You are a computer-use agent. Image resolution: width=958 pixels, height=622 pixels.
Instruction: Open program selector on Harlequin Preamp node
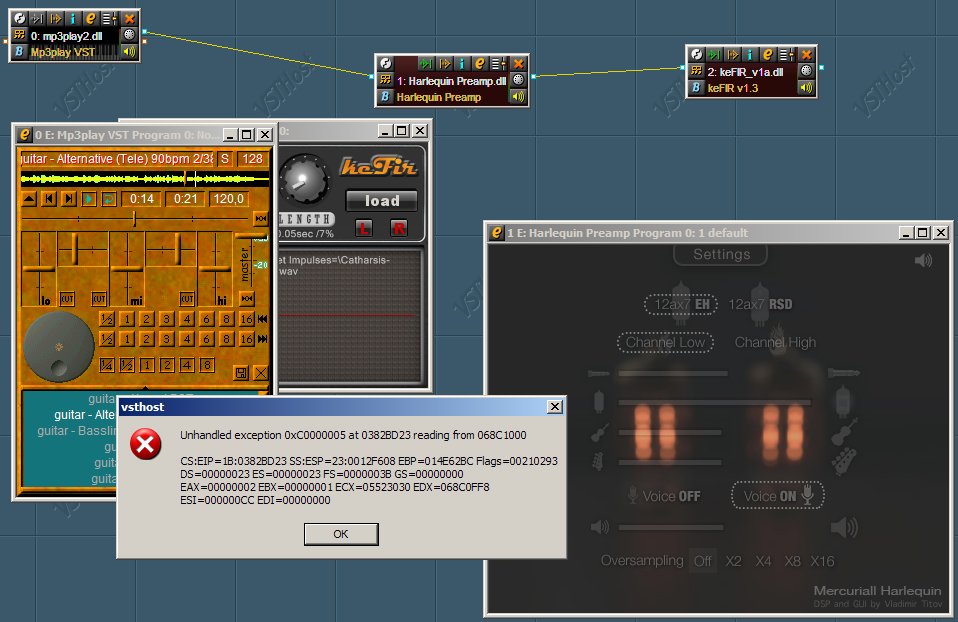385,80
